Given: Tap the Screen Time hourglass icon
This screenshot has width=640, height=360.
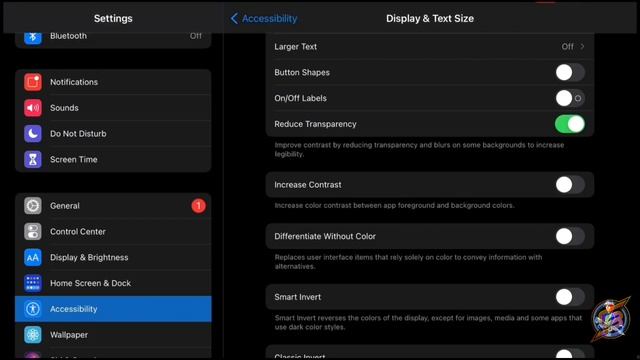Looking at the screenshot, I should [33, 159].
